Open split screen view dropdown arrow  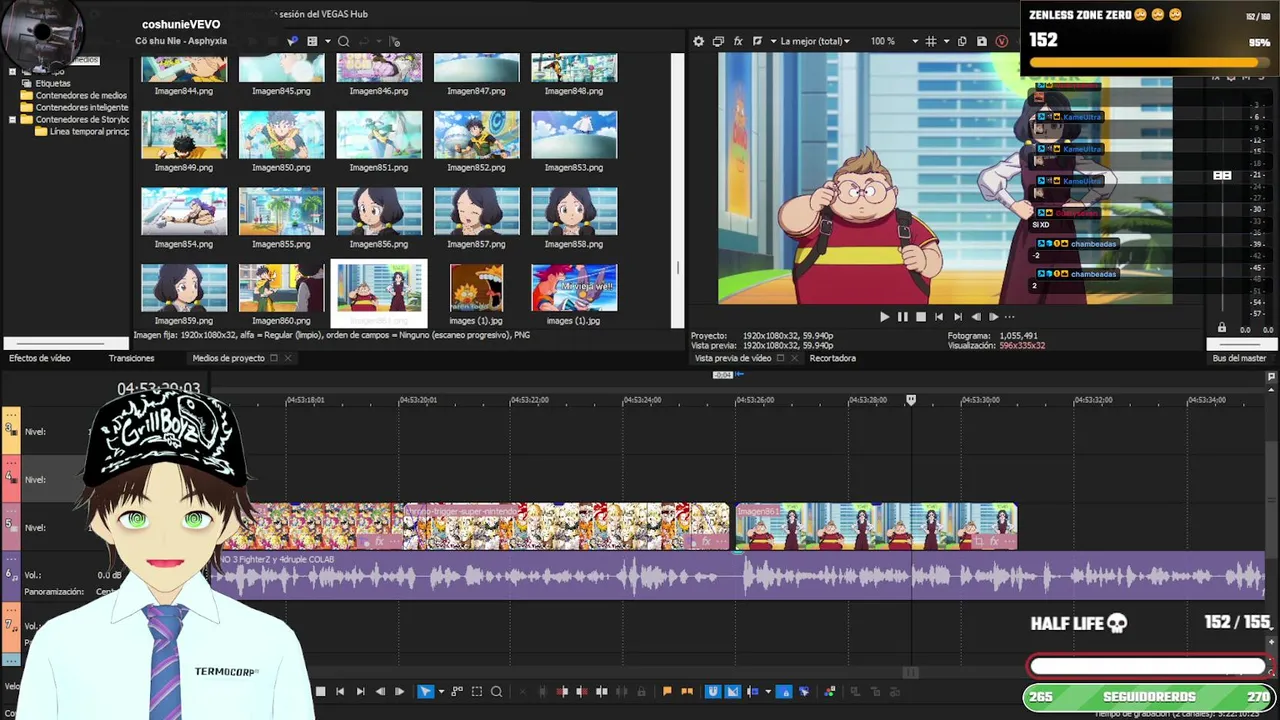(x=772, y=41)
